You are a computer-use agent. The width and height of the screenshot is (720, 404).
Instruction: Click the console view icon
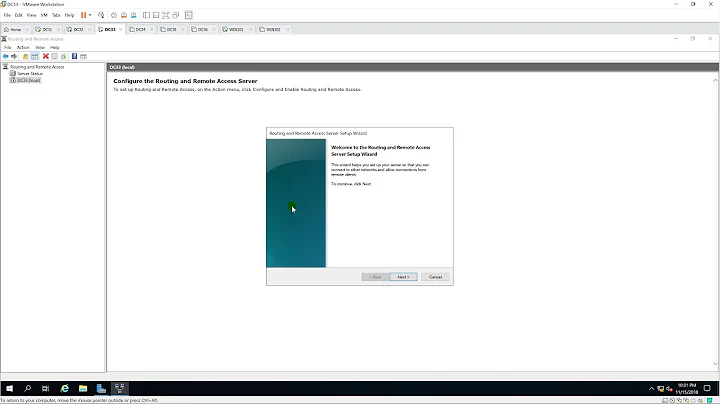[x=189, y=15]
